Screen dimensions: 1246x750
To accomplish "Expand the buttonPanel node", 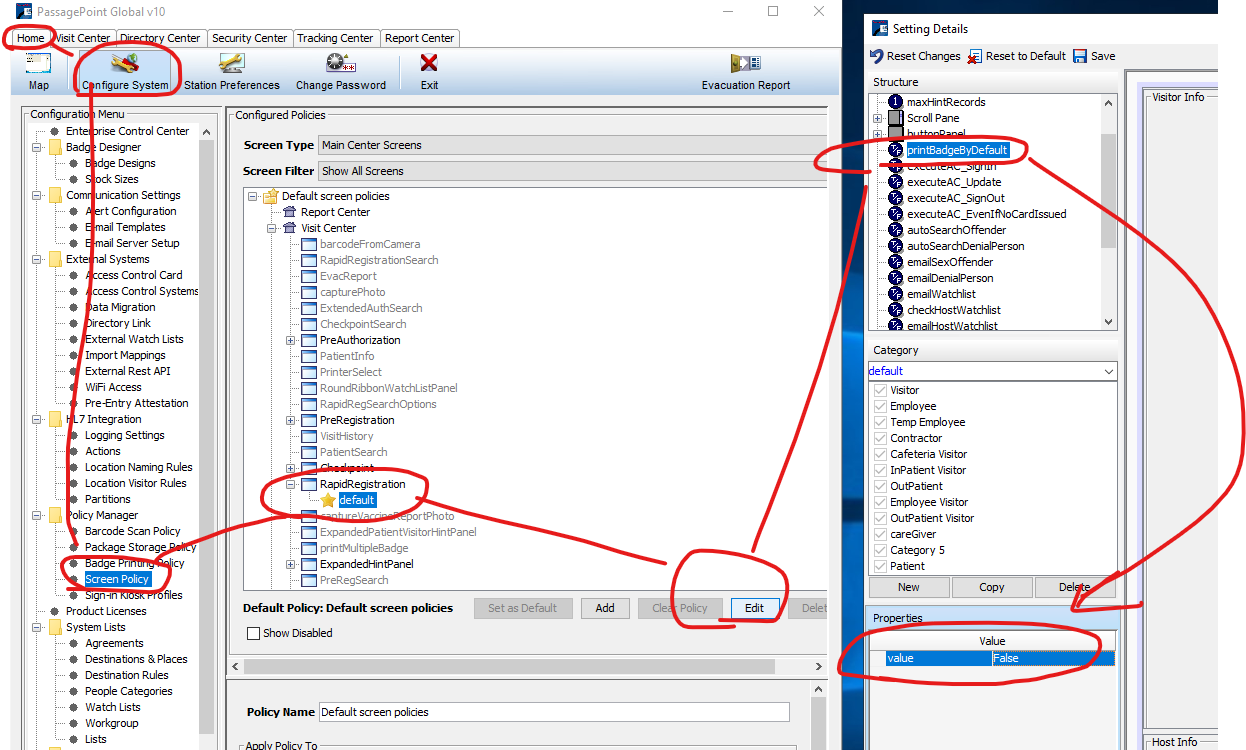I will (877, 134).
